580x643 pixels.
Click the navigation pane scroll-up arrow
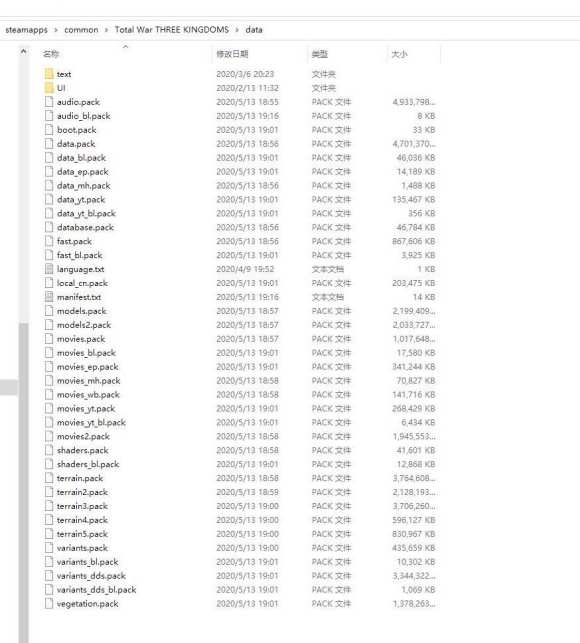point(24,52)
